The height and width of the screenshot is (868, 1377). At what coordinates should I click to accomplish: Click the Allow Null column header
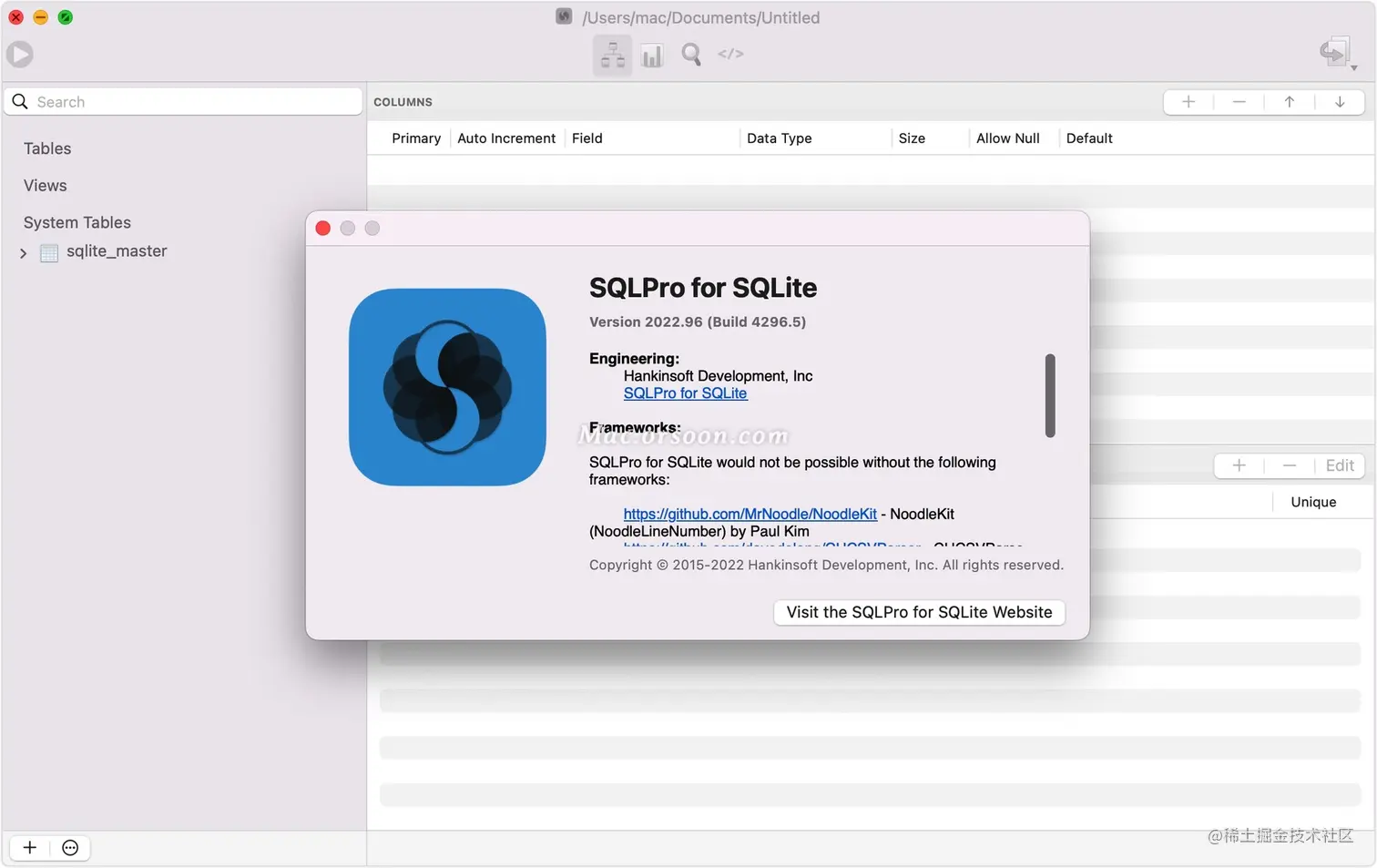click(1008, 138)
